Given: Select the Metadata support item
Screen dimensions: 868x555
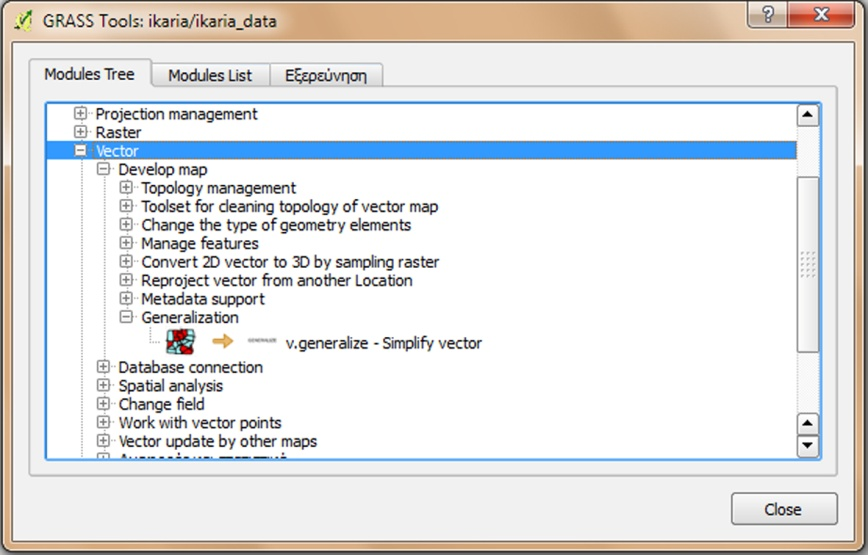Looking at the screenshot, I should [203, 299].
